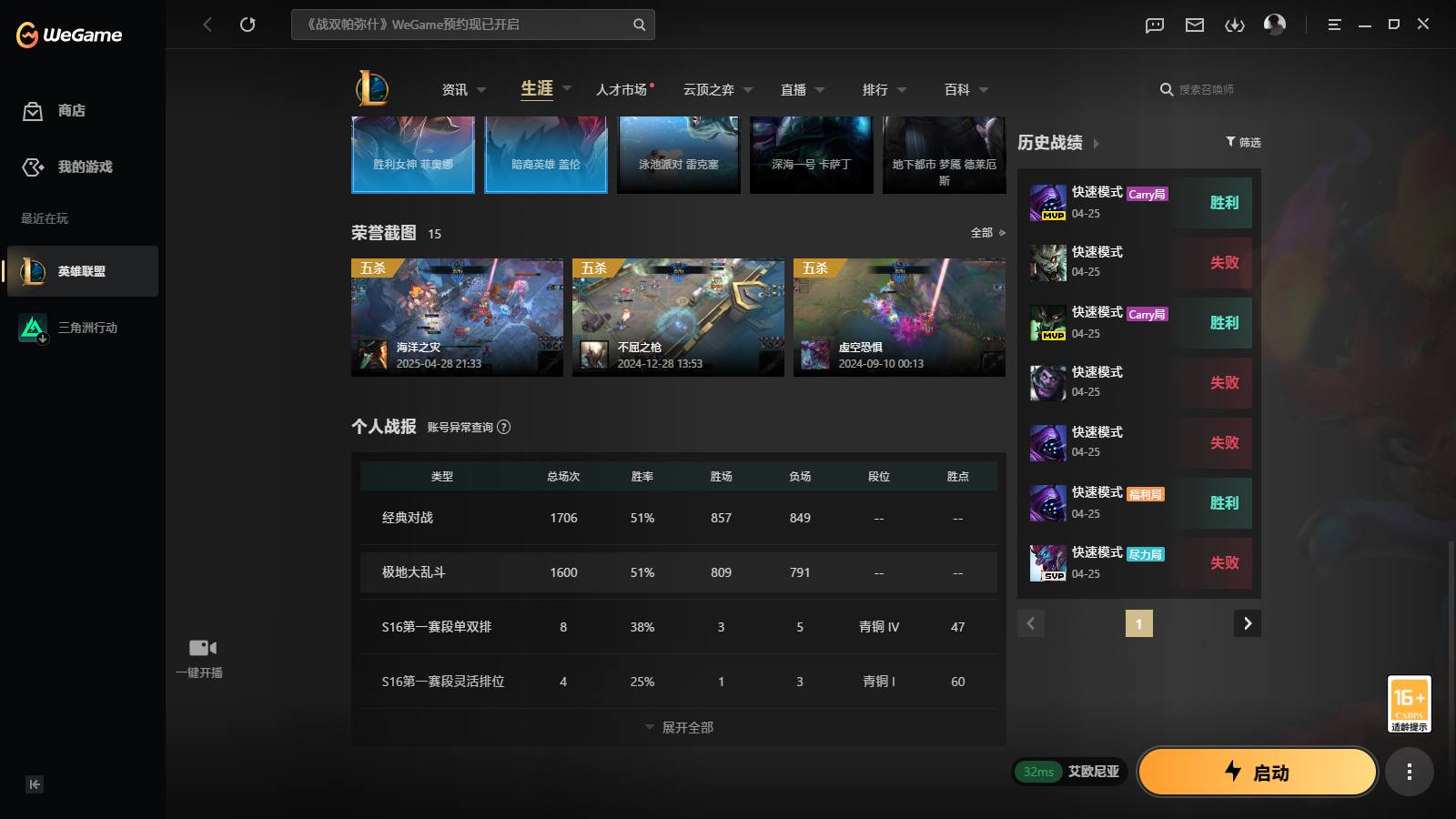Go to next match history page
Screen dimensions: 1456x819
point(1248,623)
